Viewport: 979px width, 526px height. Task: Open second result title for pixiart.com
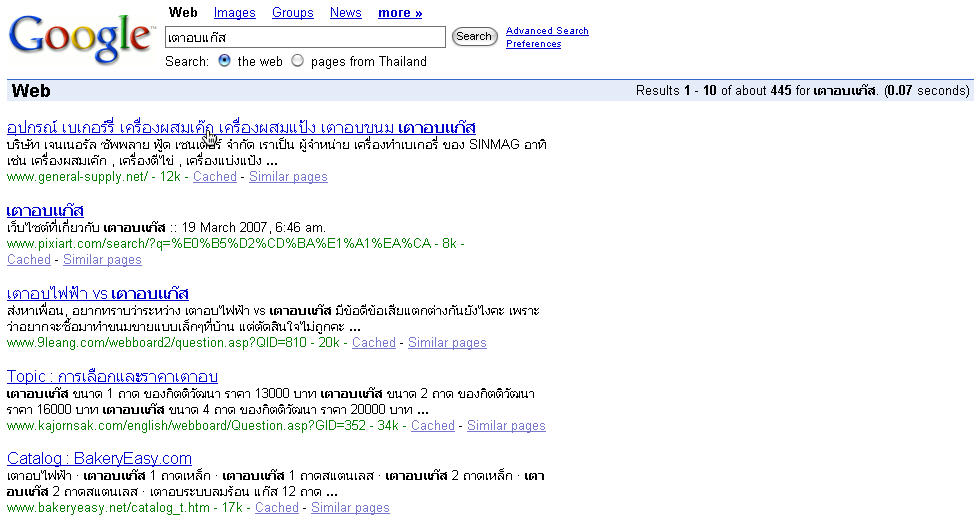[x=45, y=211]
